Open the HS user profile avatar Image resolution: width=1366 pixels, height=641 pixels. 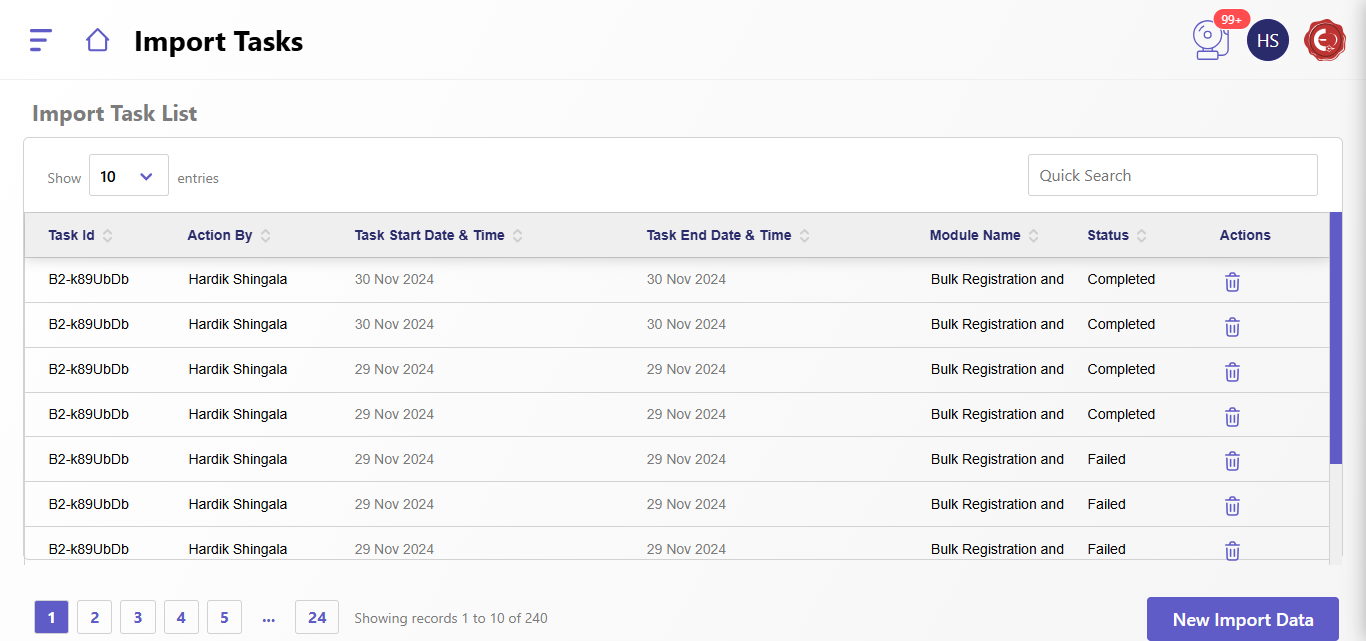point(1267,40)
